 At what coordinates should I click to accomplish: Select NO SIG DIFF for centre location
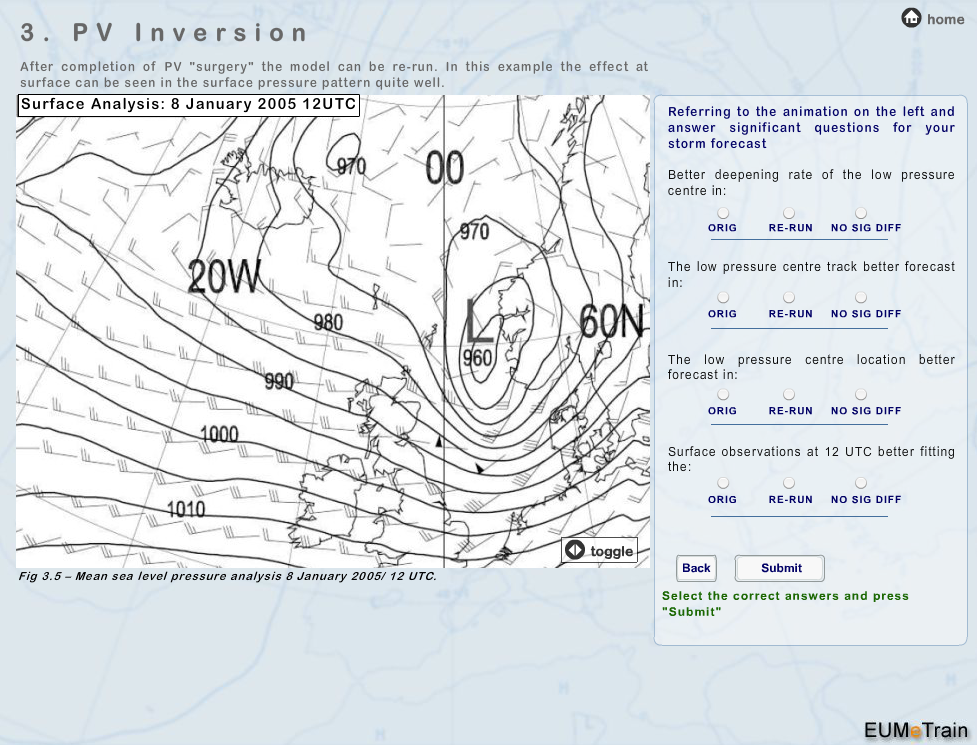tap(861, 395)
